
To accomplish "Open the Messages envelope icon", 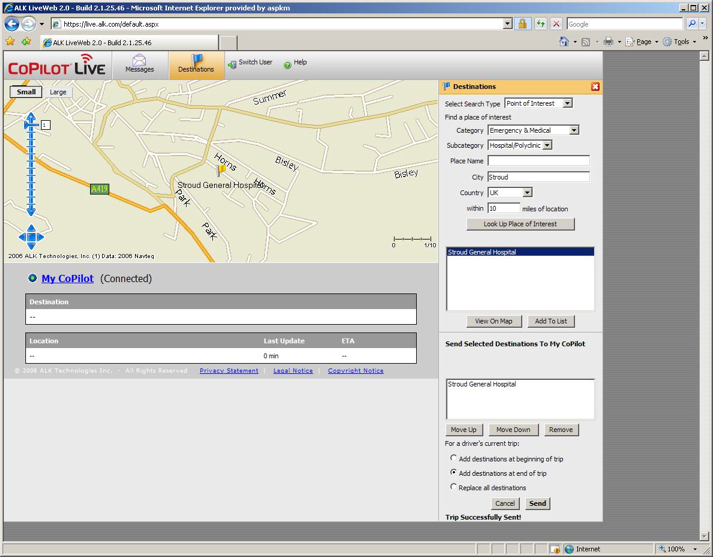I will pos(139,60).
